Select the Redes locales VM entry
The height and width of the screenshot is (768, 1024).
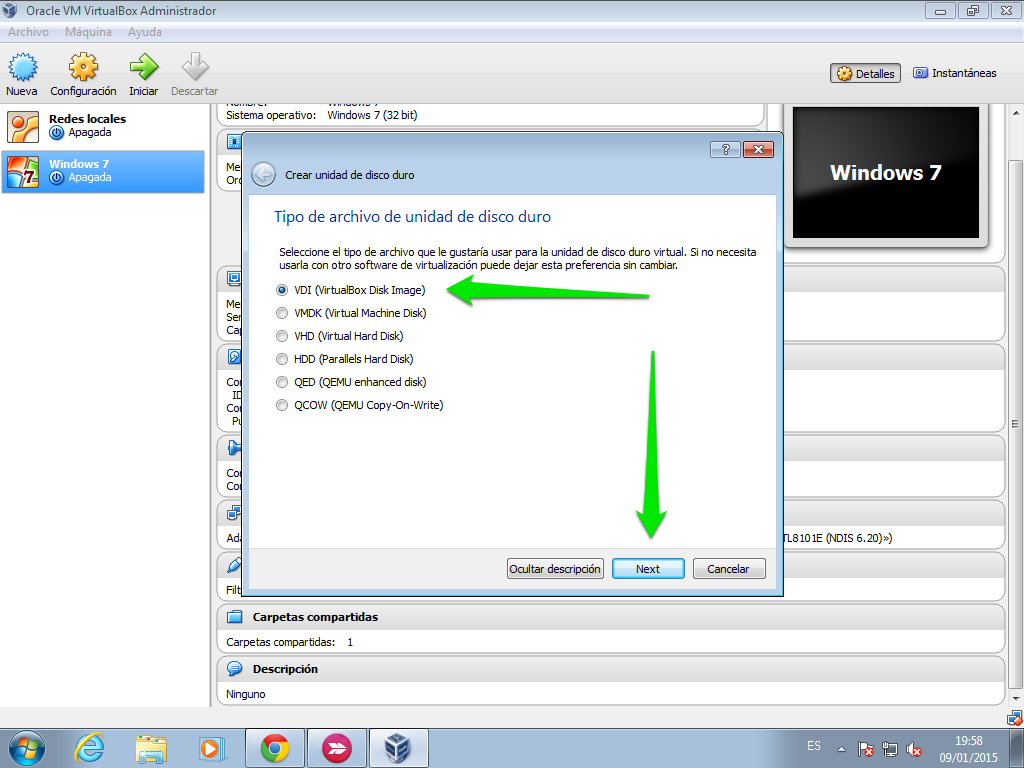(x=103, y=125)
